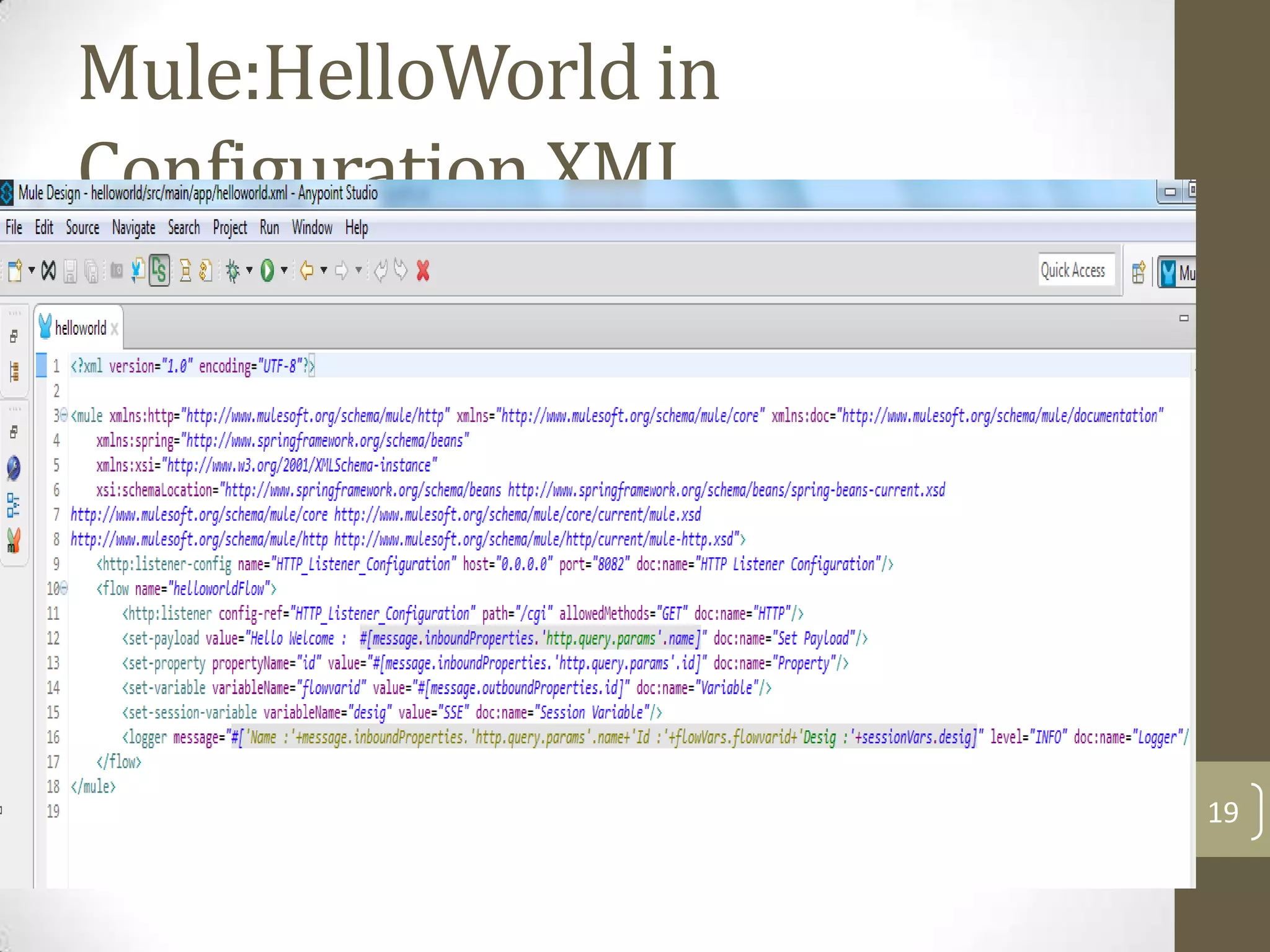Open the Package Explorer hierarchy icon in sidebar
This screenshot has height=952, width=1270.
[x=14, y=371]
